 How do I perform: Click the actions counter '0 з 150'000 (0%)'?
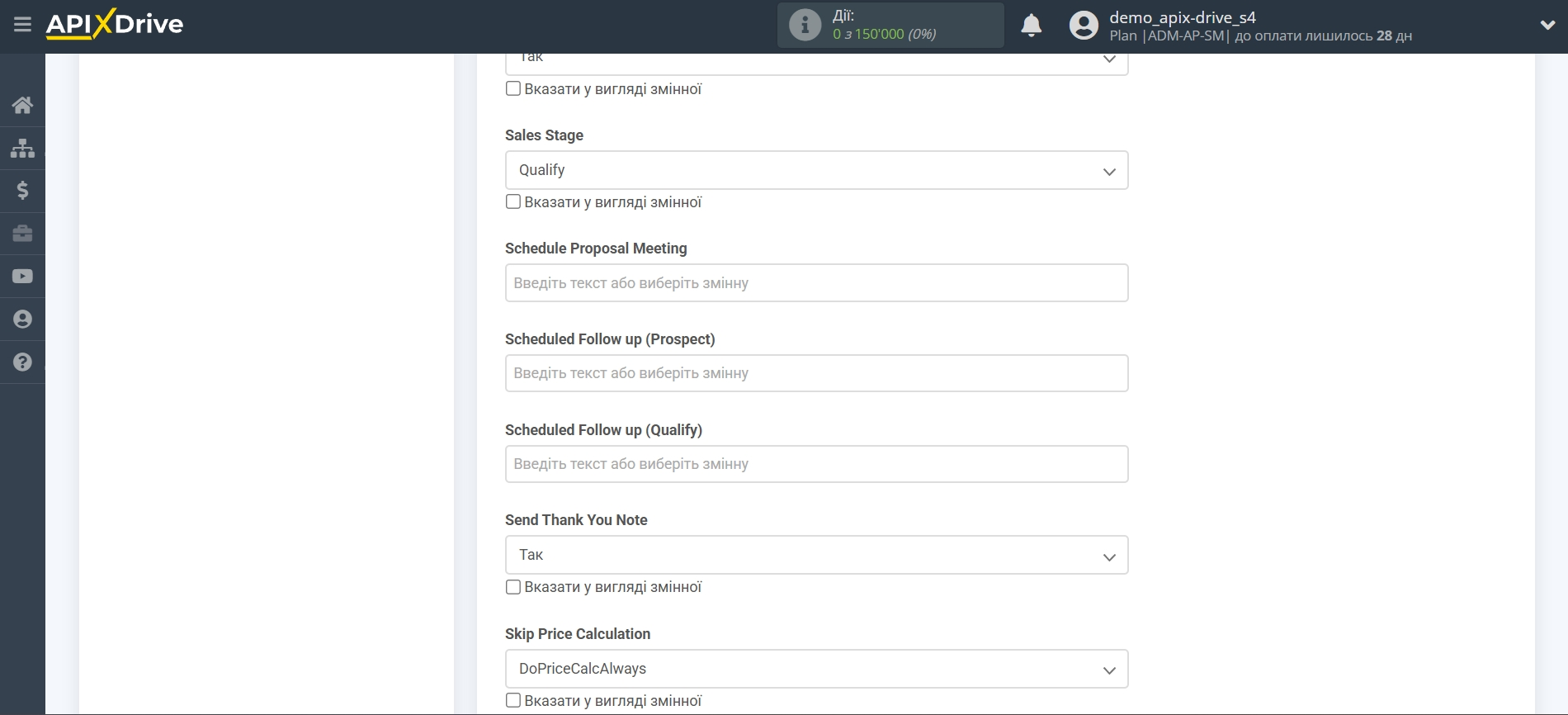point(884,34)
